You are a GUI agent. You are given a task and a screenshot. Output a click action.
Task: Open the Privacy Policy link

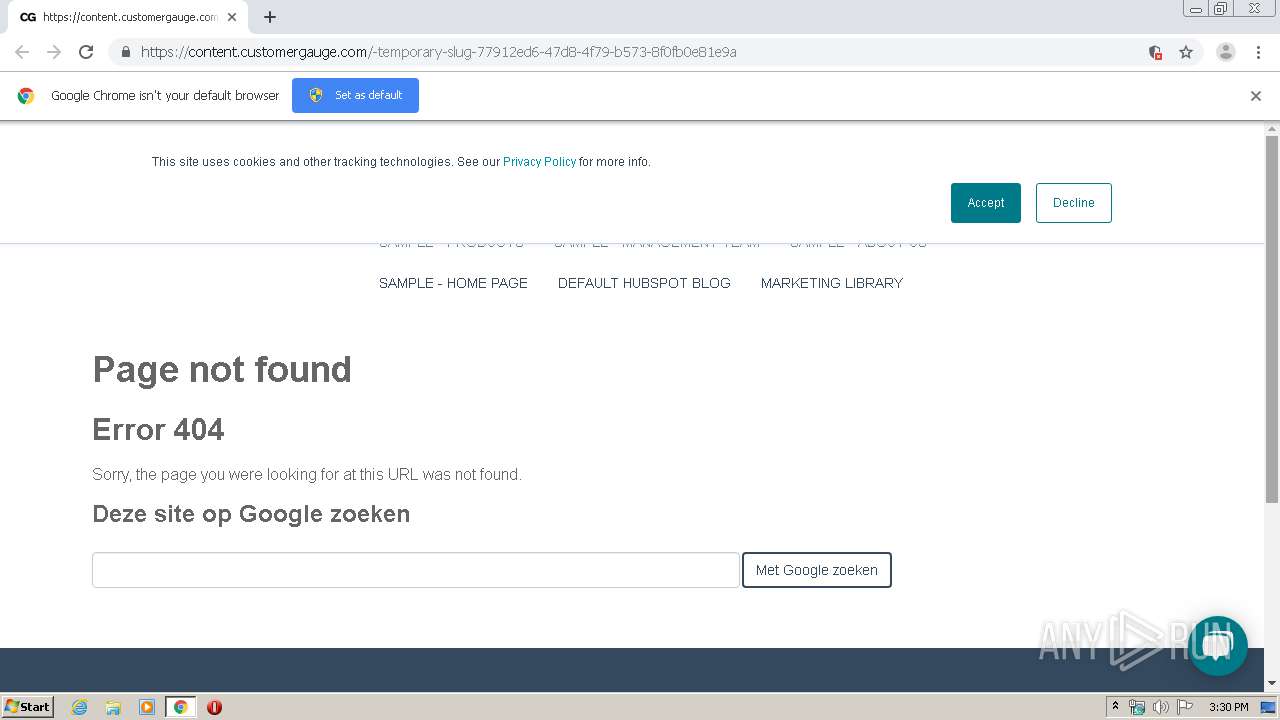pyautogui.click(x=540, y=162)
